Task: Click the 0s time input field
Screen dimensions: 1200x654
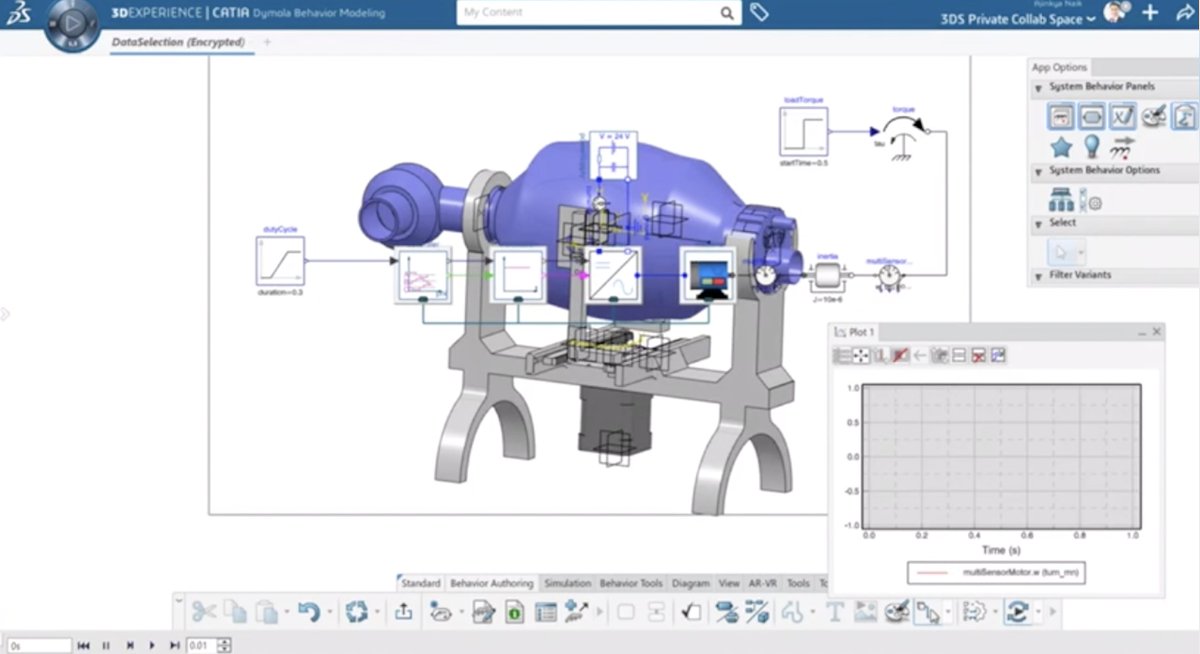Action: tap(39, 646)
